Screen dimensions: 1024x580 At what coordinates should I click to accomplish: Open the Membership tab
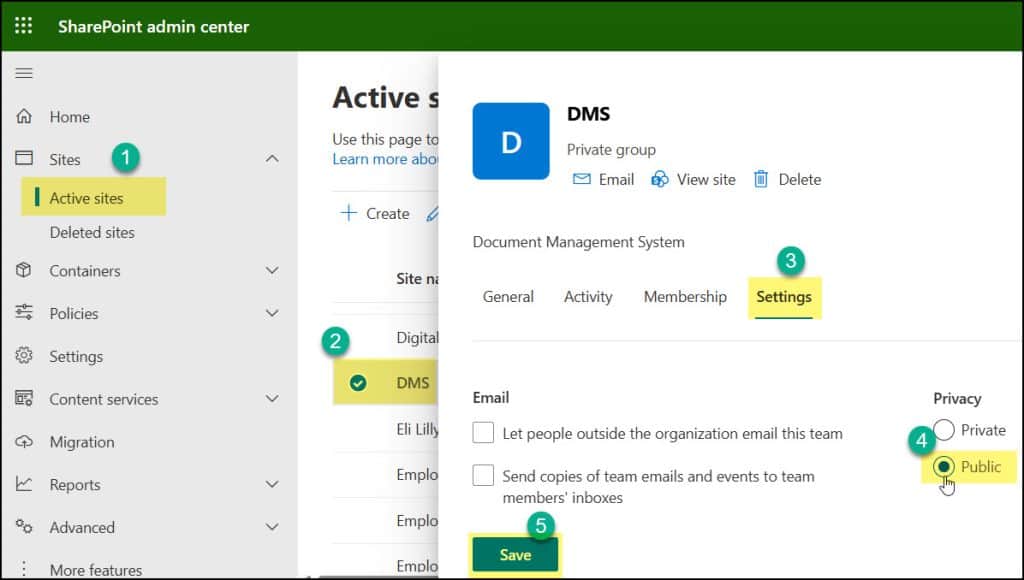click(x=685, y=297)
